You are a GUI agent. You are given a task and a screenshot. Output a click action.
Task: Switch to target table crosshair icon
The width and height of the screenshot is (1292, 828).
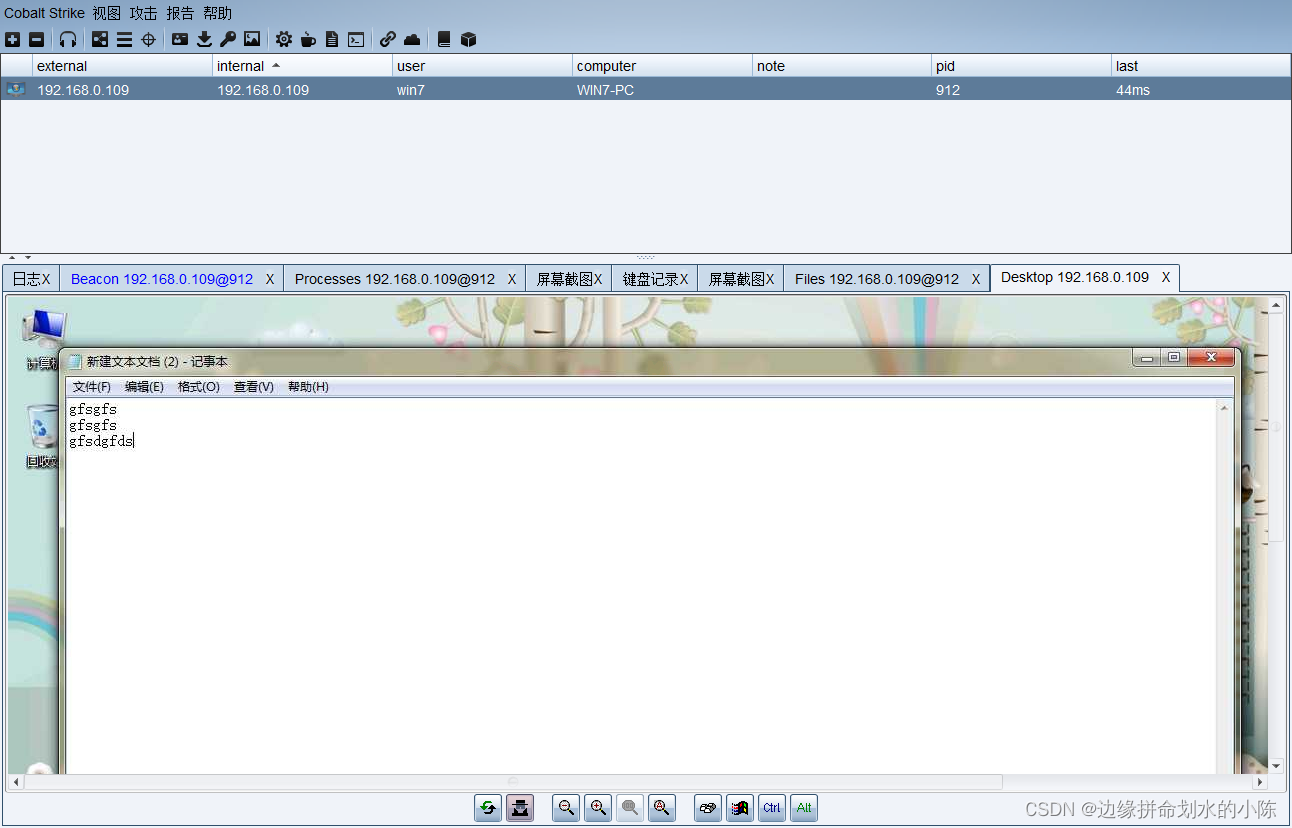[x=148, y=39]
